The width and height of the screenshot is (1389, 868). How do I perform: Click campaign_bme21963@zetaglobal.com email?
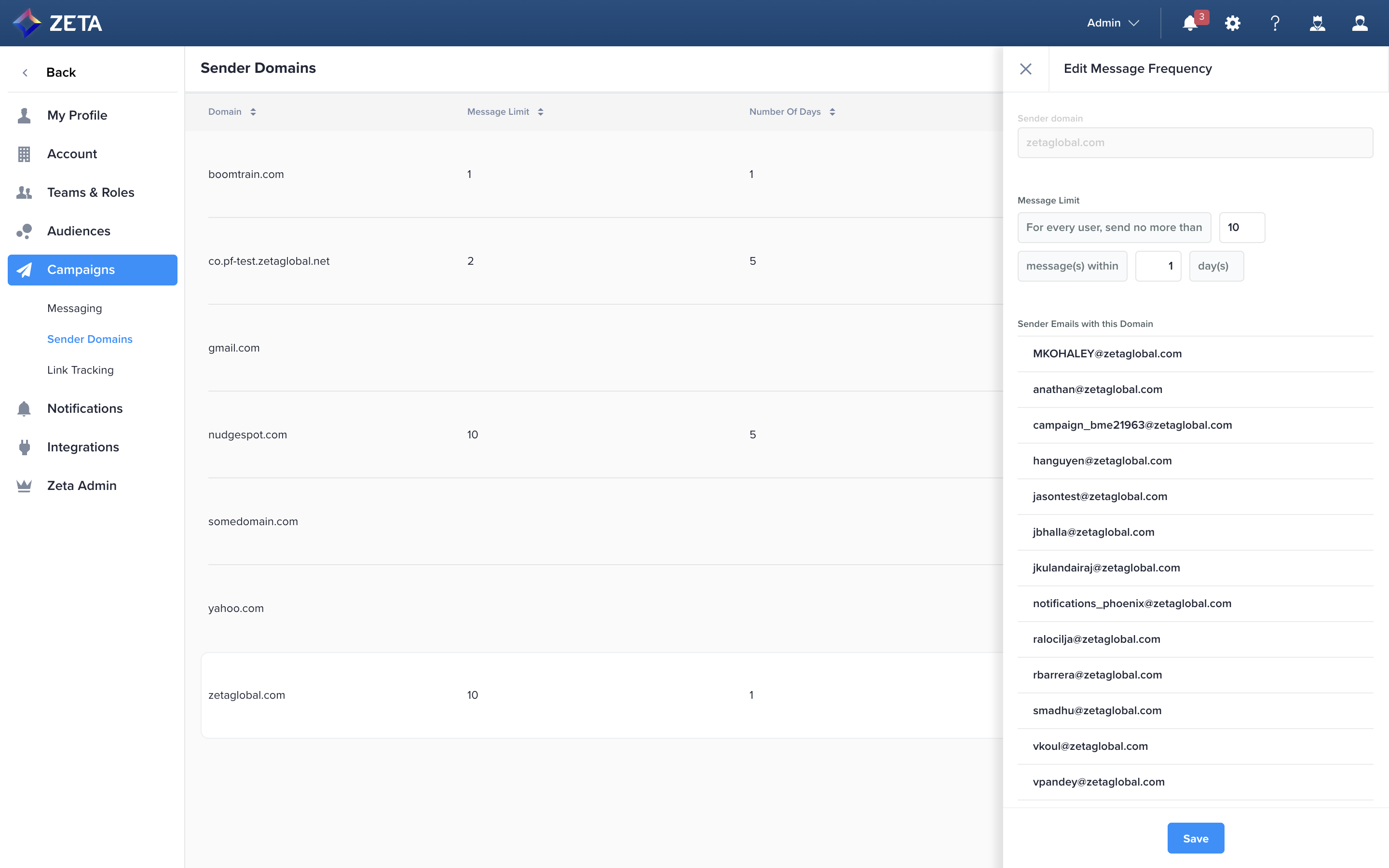(1132, 425)
